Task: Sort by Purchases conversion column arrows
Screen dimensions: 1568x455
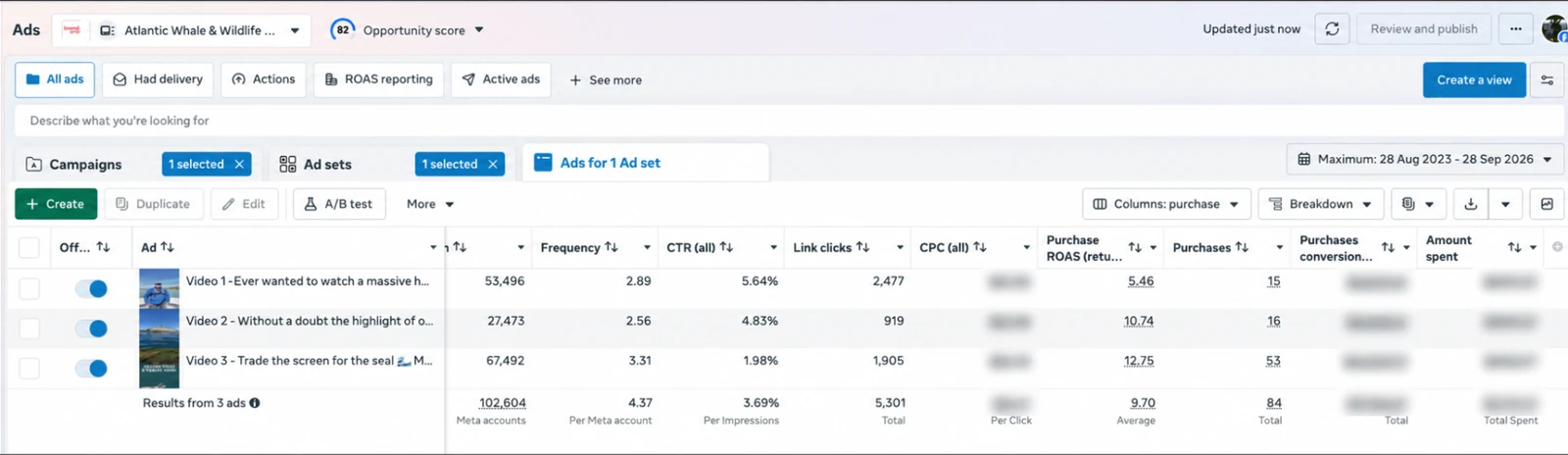Action: pos(1388,247)
